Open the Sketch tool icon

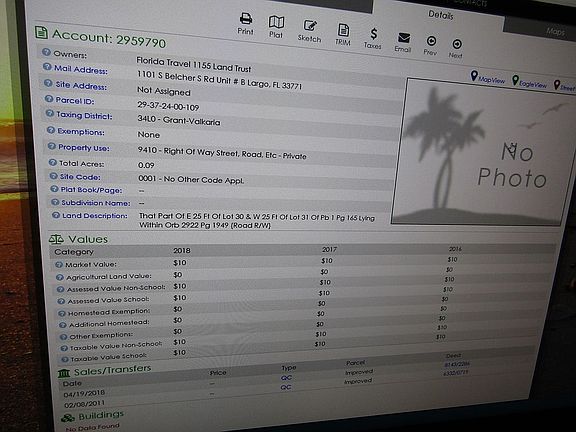point(310,26)
